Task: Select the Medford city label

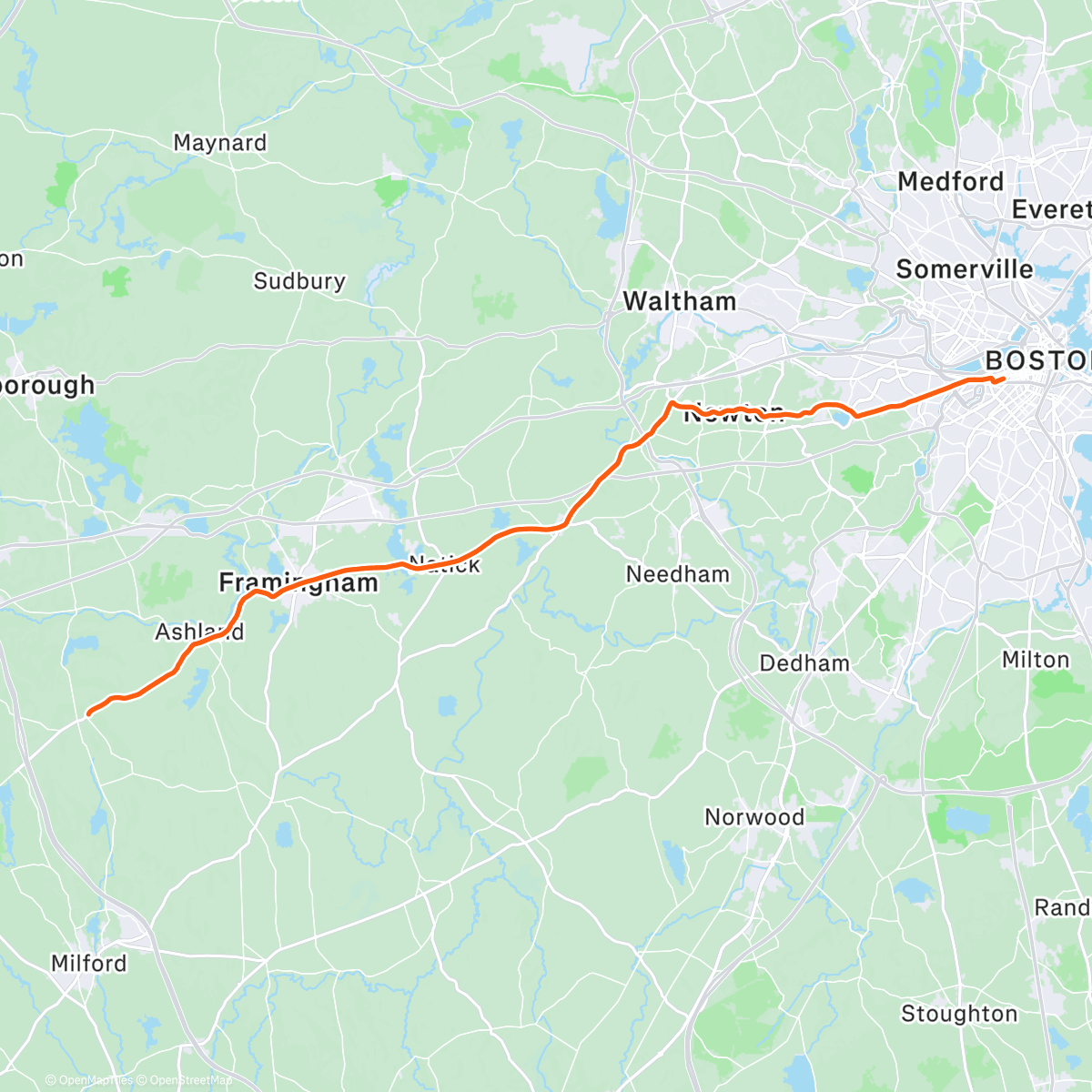Action: [x=950, y=182]
